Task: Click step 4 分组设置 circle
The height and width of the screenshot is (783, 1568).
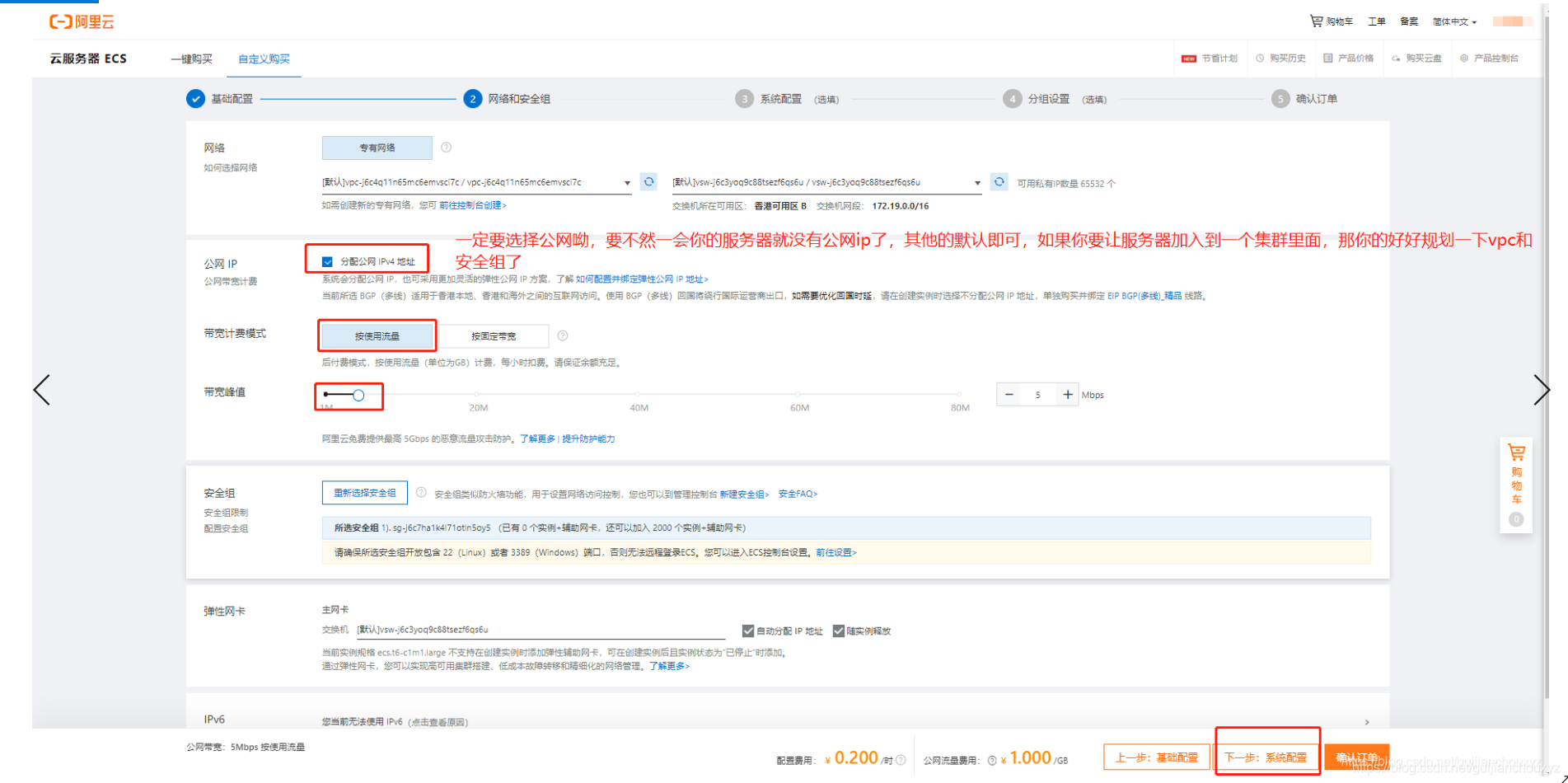Action: (x=1012, y=99)
